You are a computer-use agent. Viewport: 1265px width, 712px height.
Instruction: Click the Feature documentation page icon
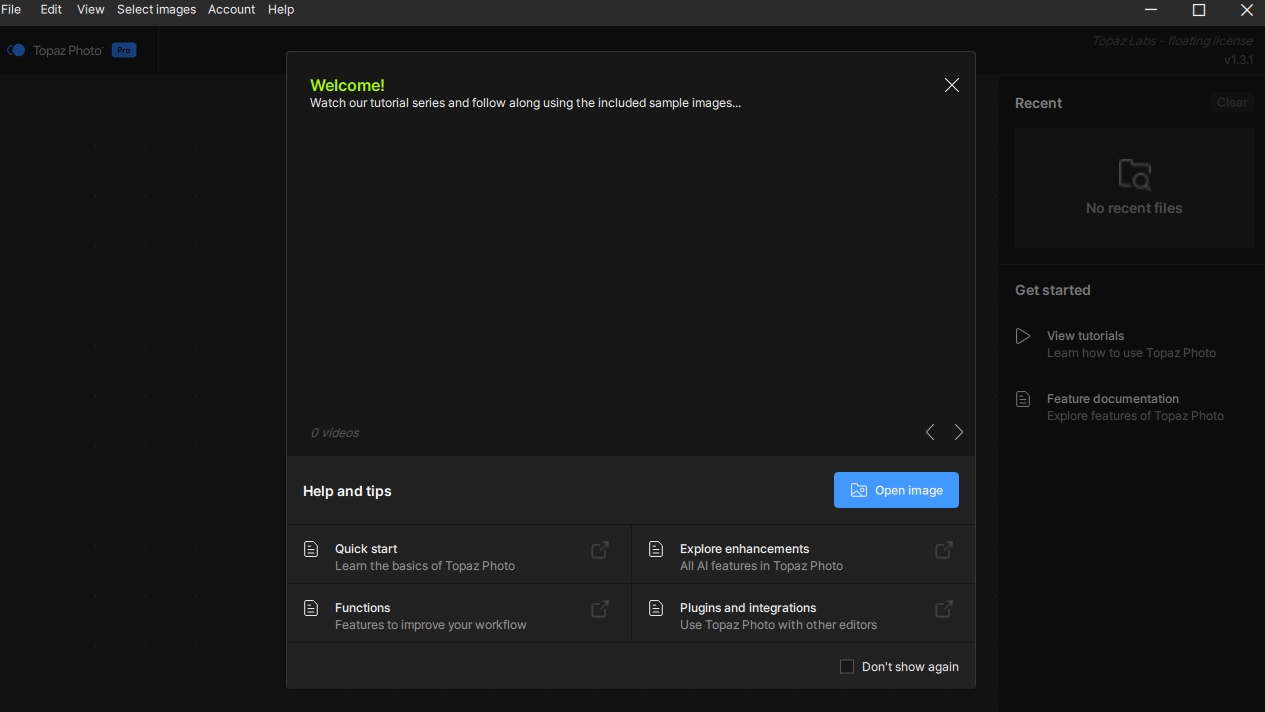(x=1023, y=399)
